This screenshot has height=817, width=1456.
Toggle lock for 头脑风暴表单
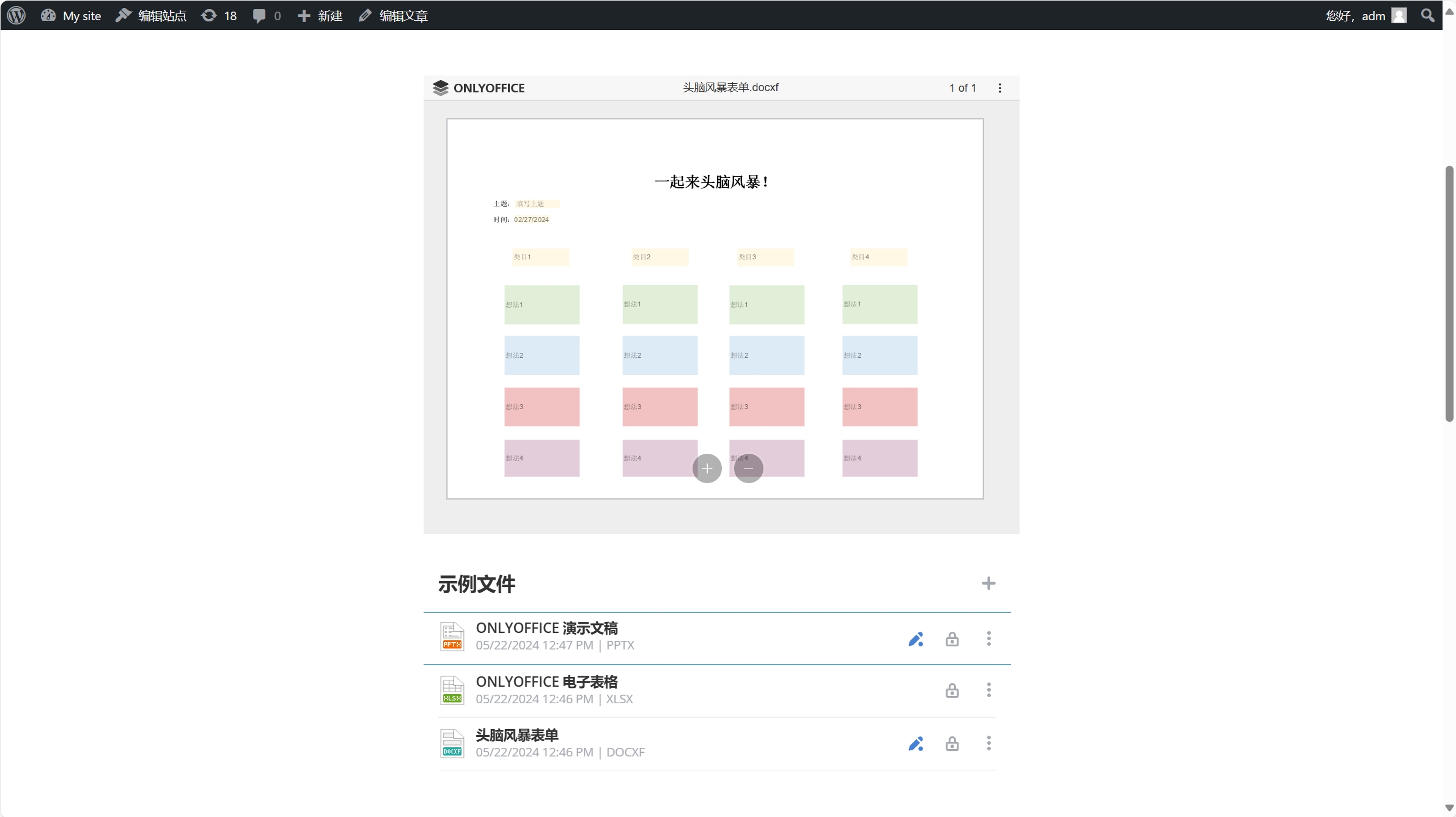click(952, 744)
